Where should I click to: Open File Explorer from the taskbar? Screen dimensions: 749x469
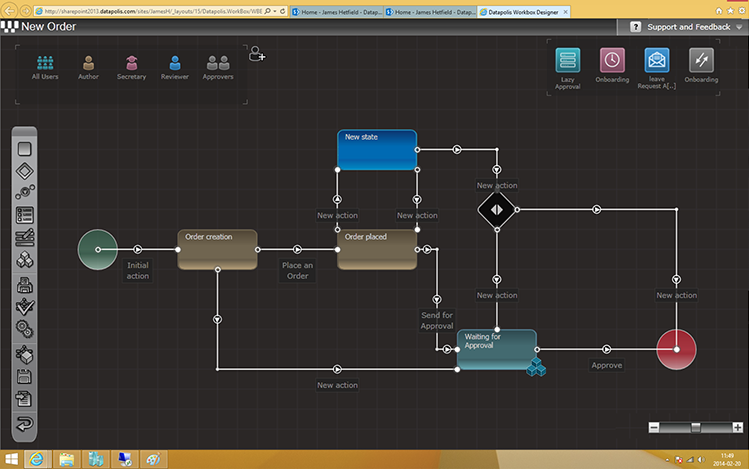click(x=66, y=459)
